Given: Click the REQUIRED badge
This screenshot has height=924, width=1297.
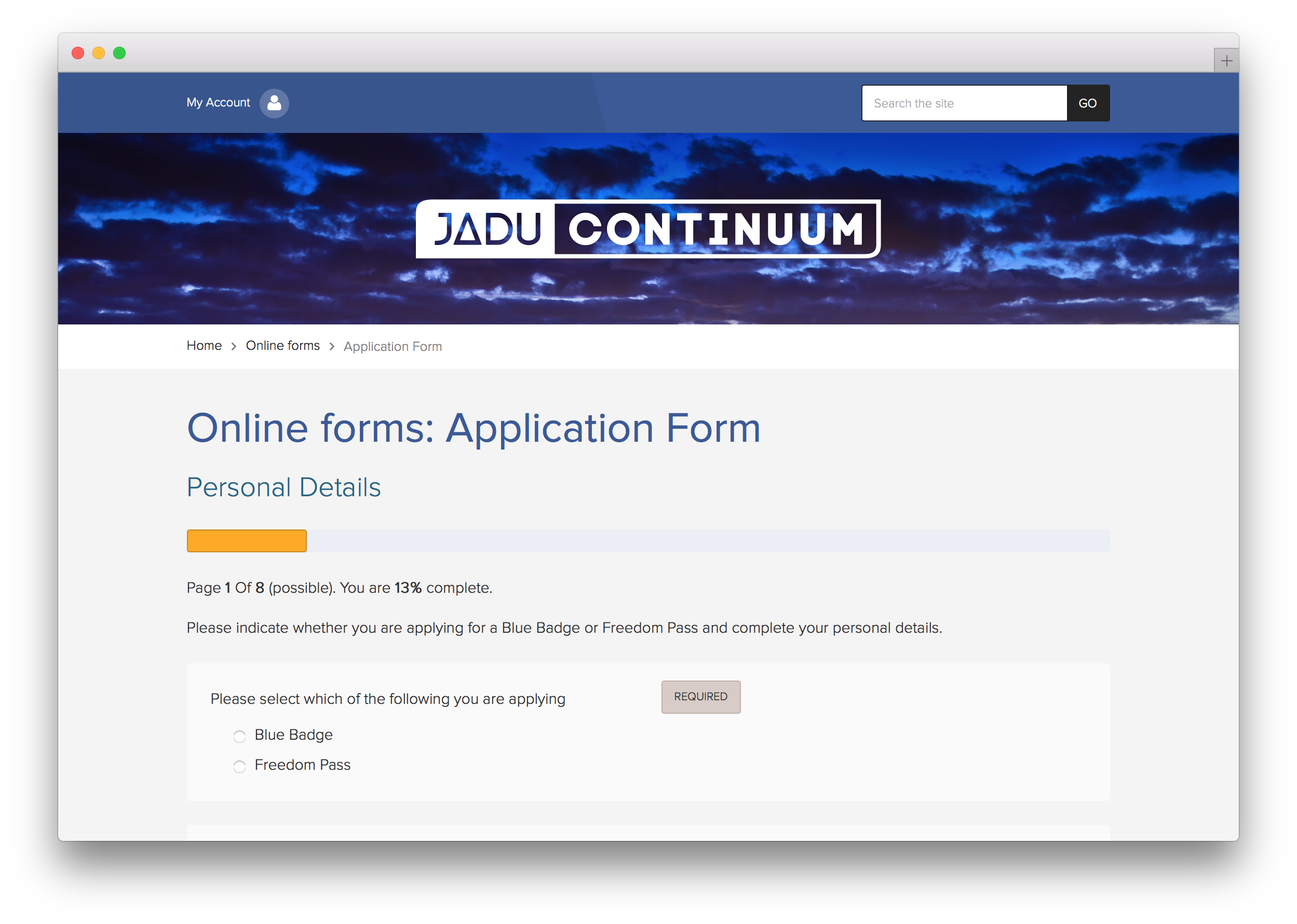Looking at the screenshot, I should (x=700, y=697).
